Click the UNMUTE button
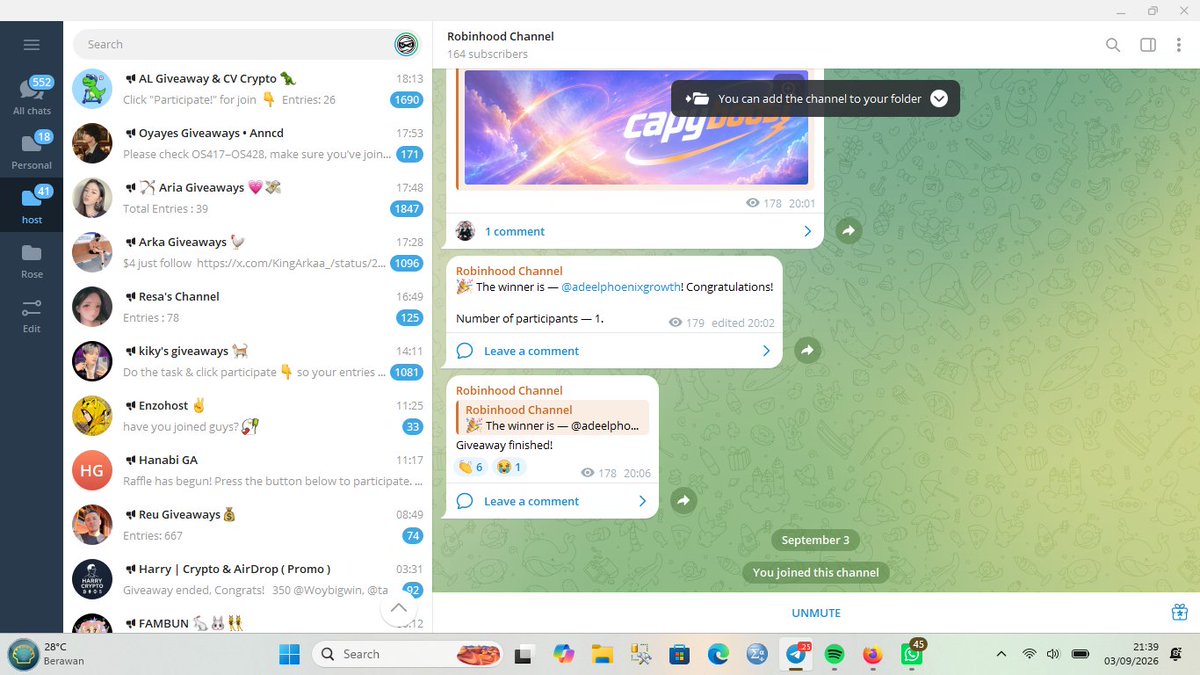Viewport: 1200px width, 675px height. tap(816, 613)
